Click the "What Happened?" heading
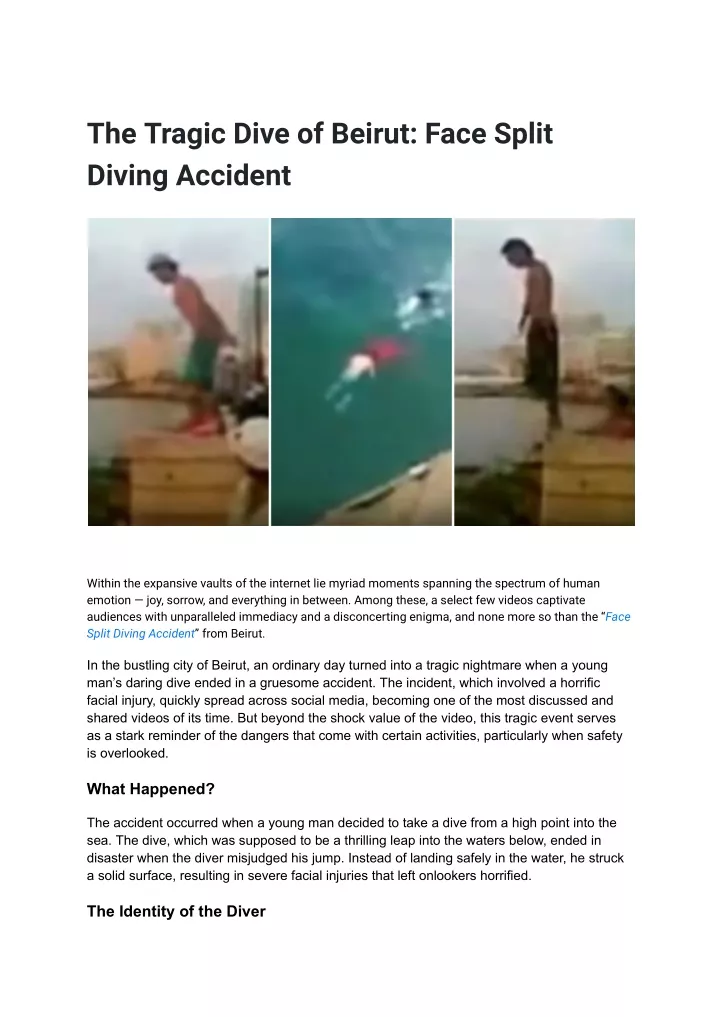This screenshot has width=720, height=1017. point(150,789)
